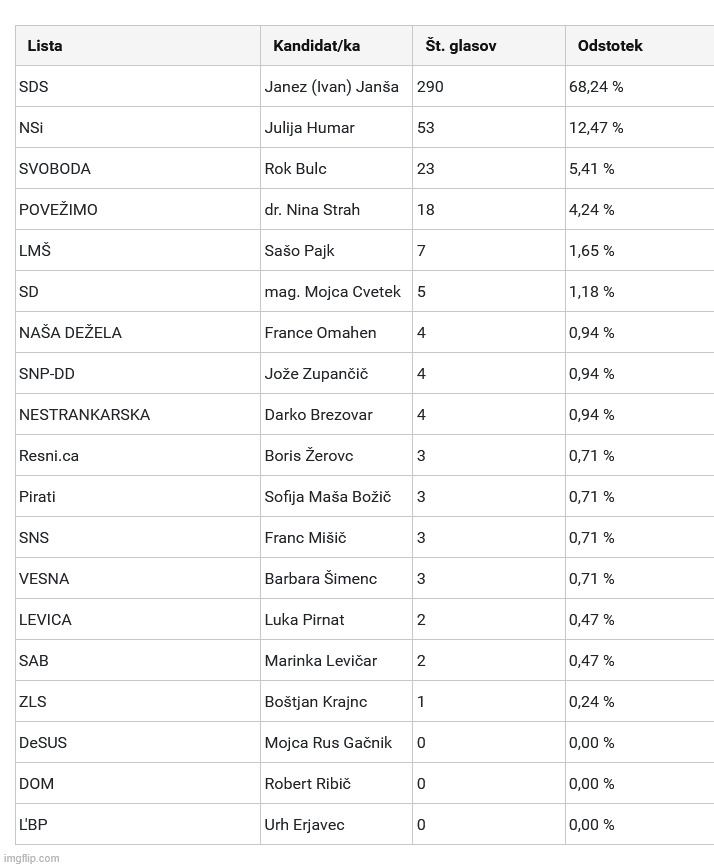Click candidate Luka Pirnat

[304, 620]
